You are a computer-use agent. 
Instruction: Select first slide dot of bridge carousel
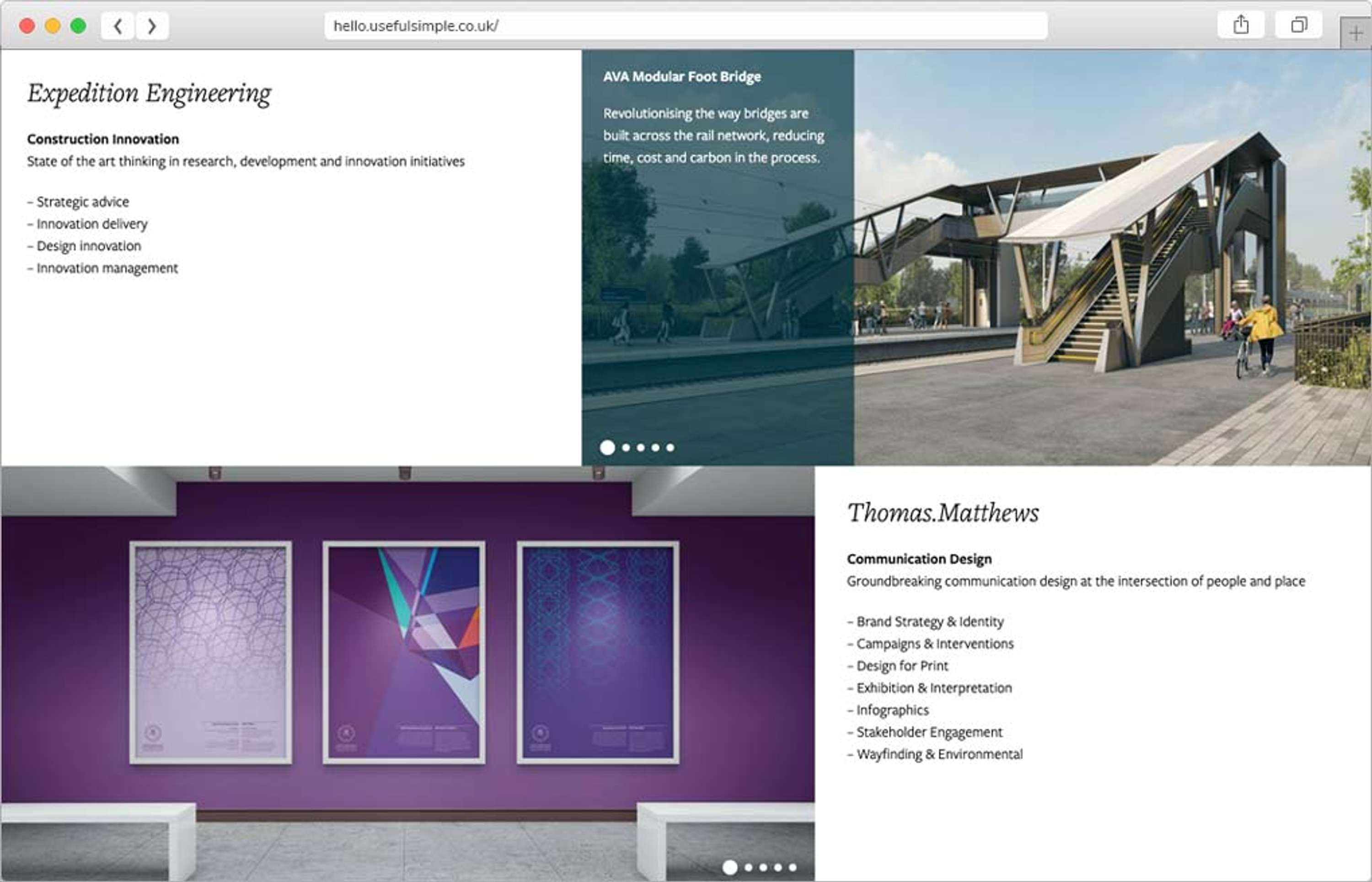pyautogui.click(x=607, y=448)
